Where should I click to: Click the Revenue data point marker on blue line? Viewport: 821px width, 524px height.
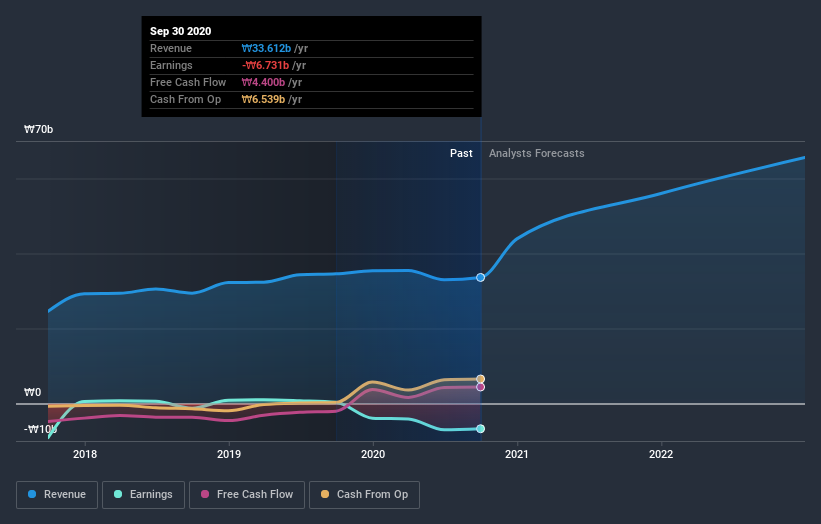click(480, 277)
